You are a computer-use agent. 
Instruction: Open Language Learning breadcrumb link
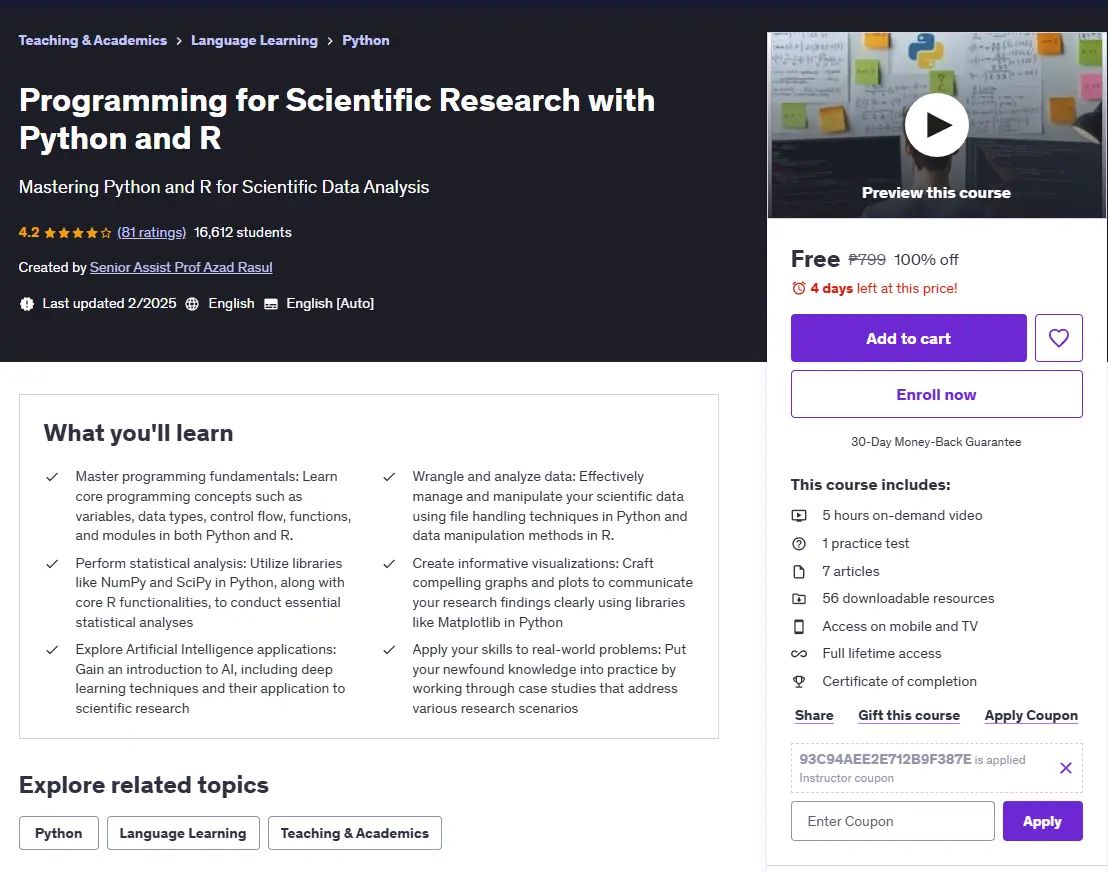254,40
